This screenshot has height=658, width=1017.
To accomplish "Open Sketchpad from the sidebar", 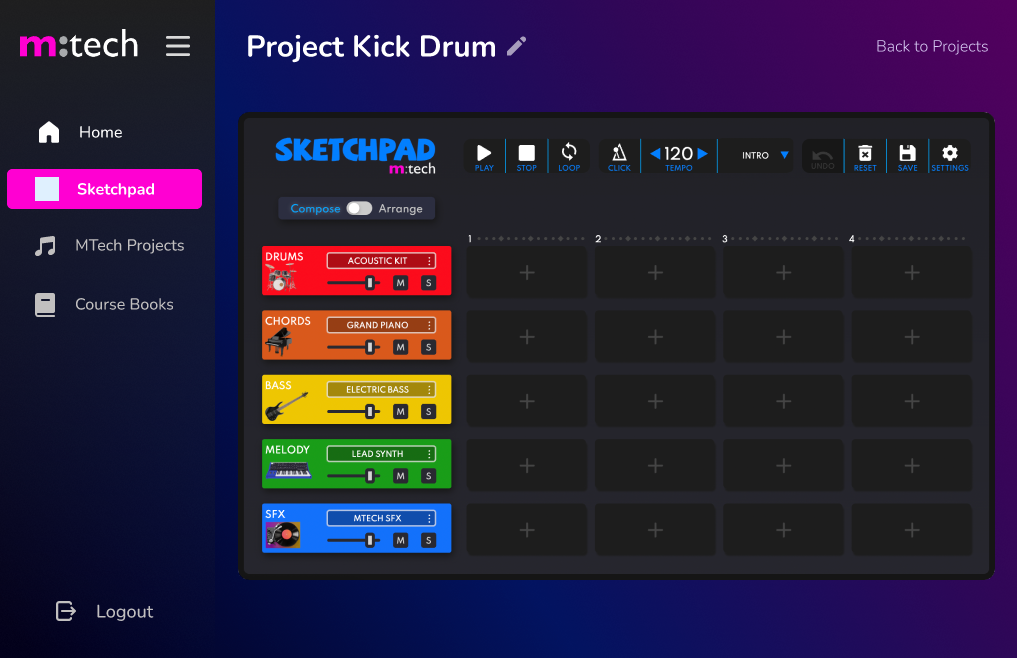I will (104, 189).
